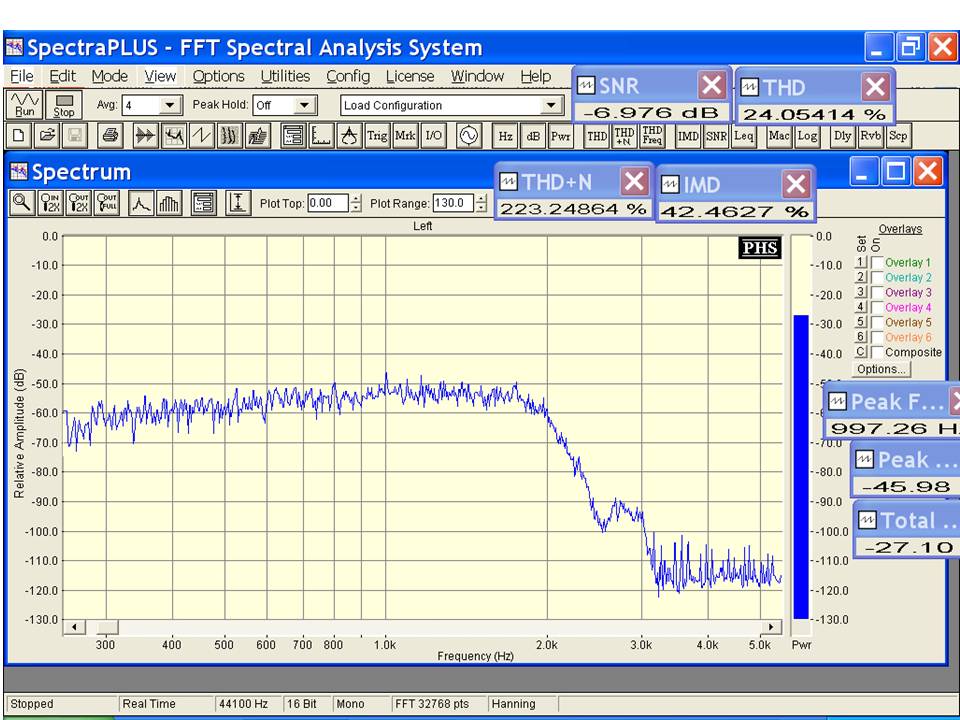Image resolution: width=960 pixels, height=720 pixels.
Task: Open the Phase view sawtooth icon
Action: click(x=201, y=135)
